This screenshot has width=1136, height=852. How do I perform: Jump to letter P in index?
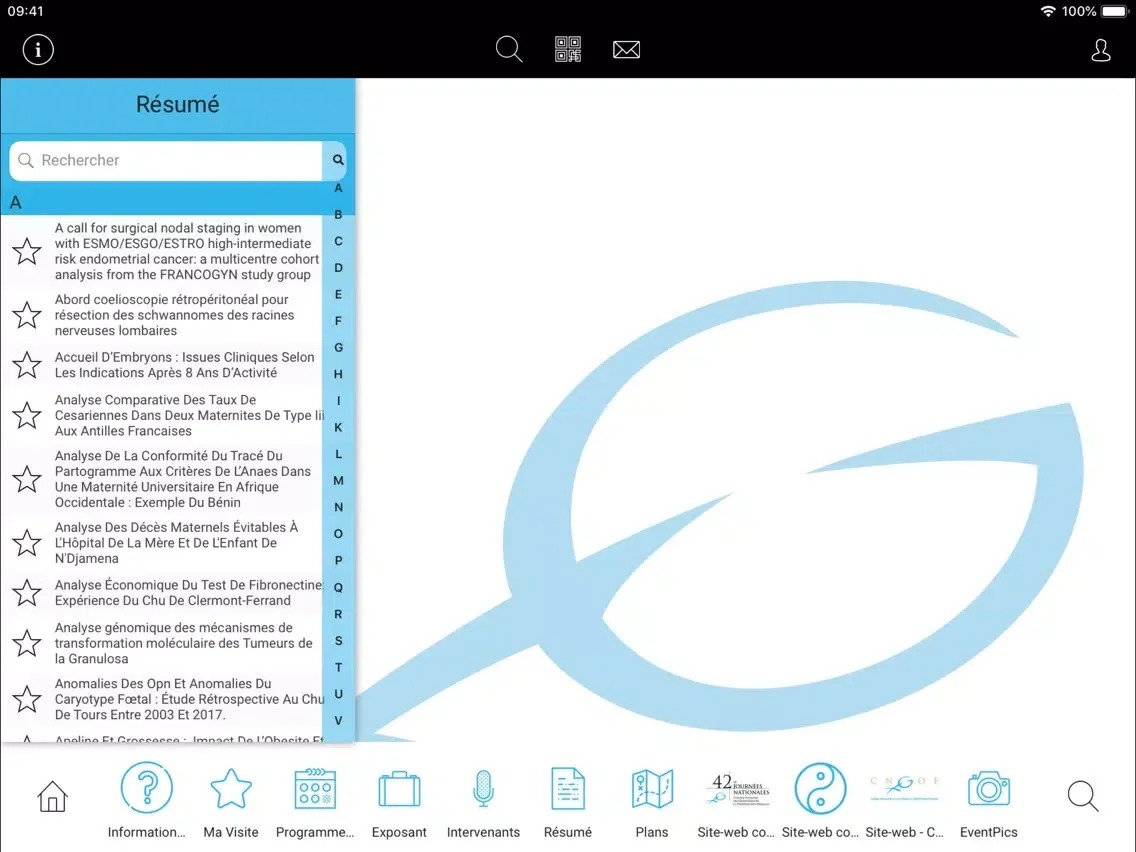338,561
